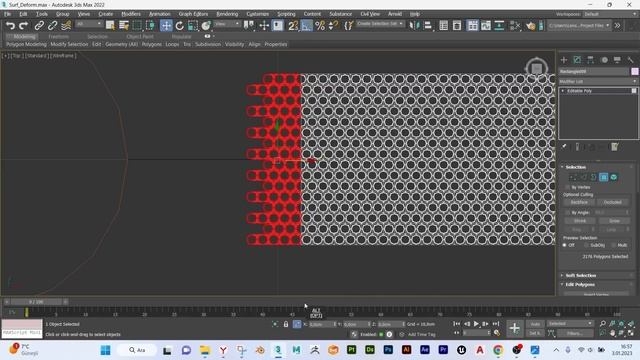Toggle Window/Crossing selection mode

click(150, 26)
